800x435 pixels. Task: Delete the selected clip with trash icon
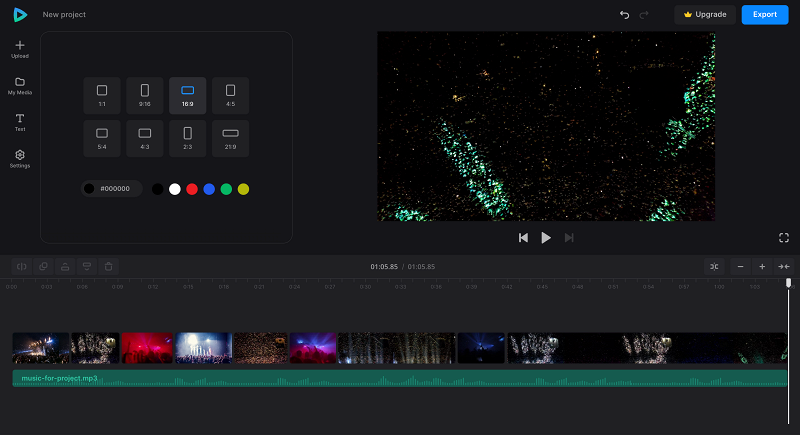coord(109,267)
